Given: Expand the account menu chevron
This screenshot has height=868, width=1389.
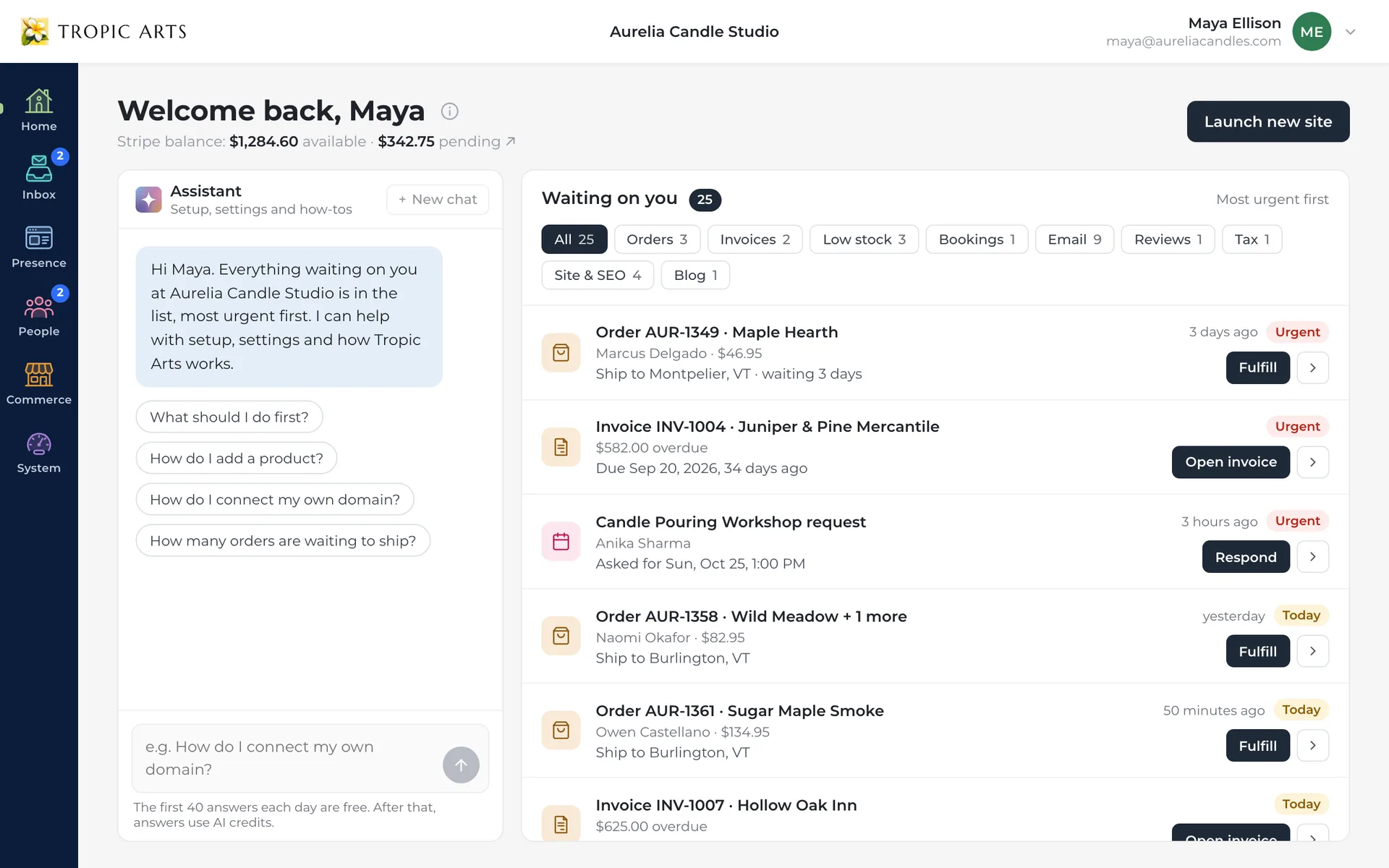Looking at the screenshot, I should pos(1350,32).
